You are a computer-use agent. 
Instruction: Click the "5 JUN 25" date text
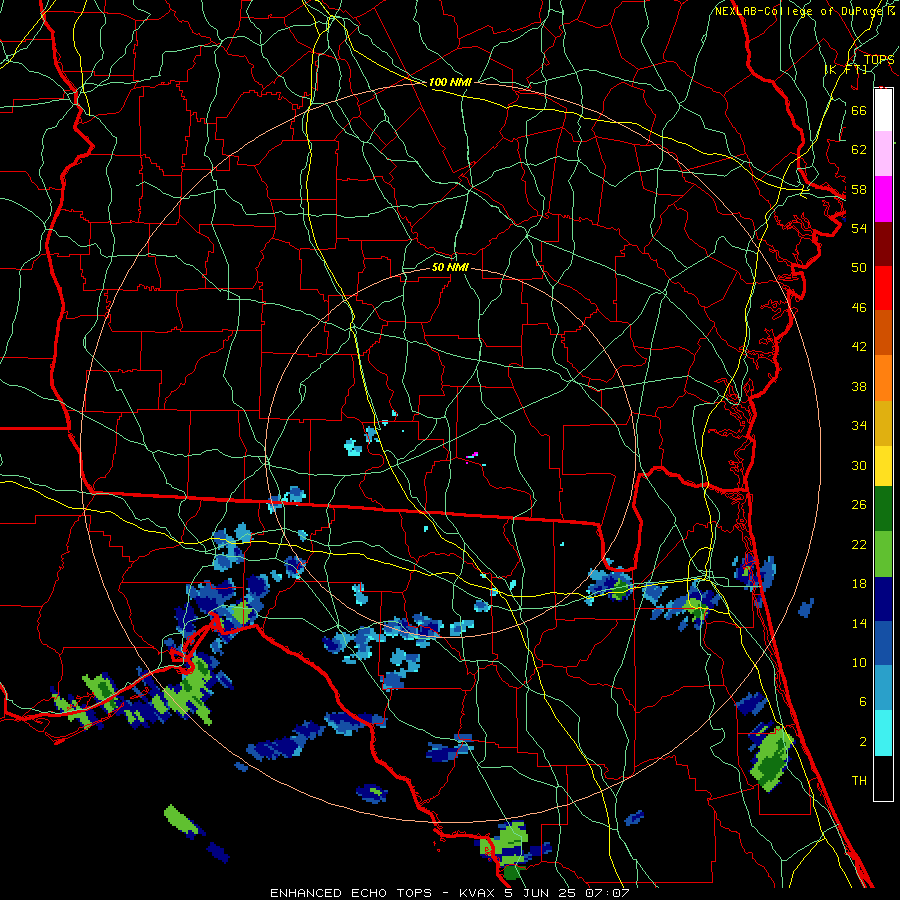click(x=541, y=893)
